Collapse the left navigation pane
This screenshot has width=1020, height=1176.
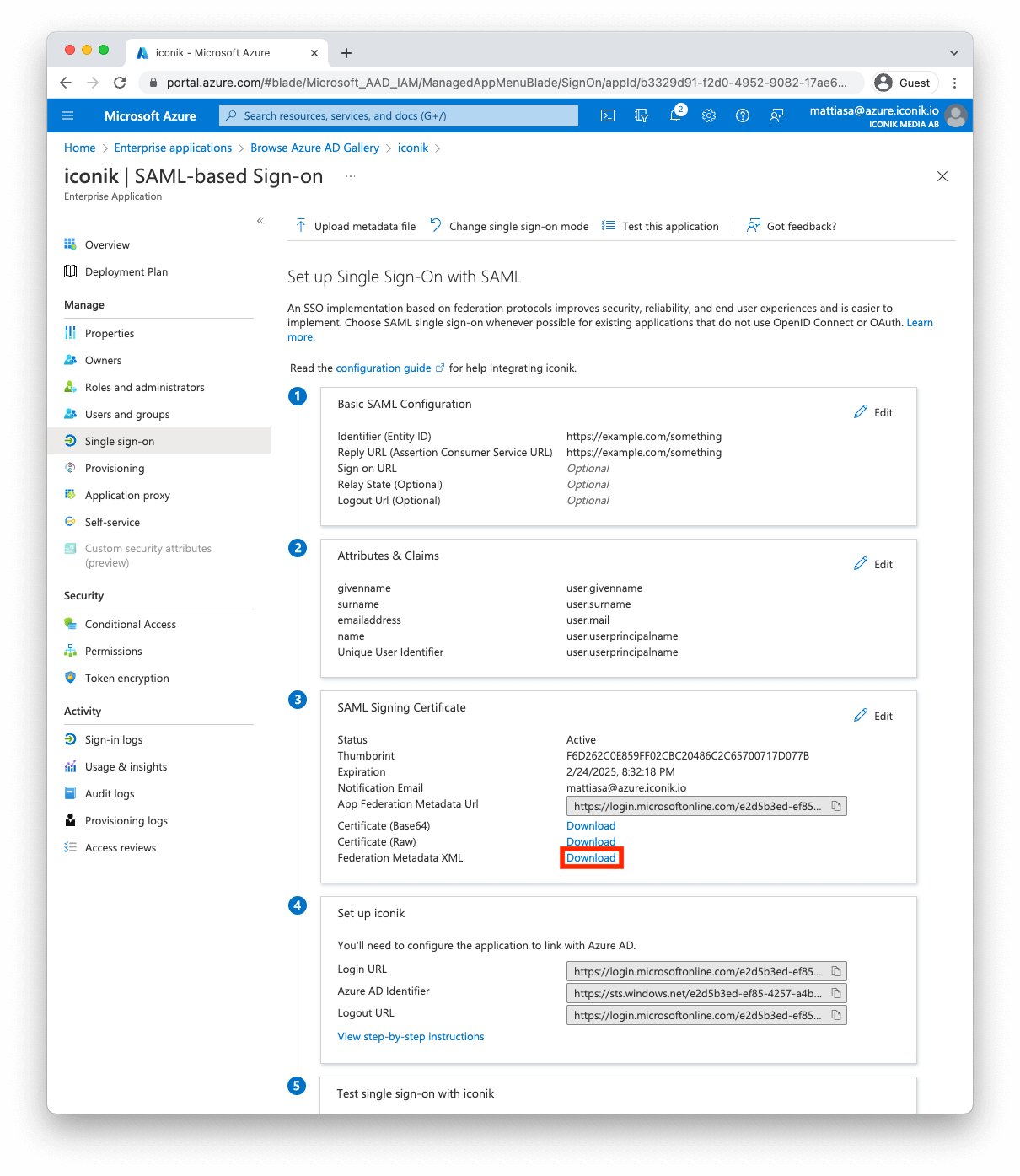[x=260, y=220]
